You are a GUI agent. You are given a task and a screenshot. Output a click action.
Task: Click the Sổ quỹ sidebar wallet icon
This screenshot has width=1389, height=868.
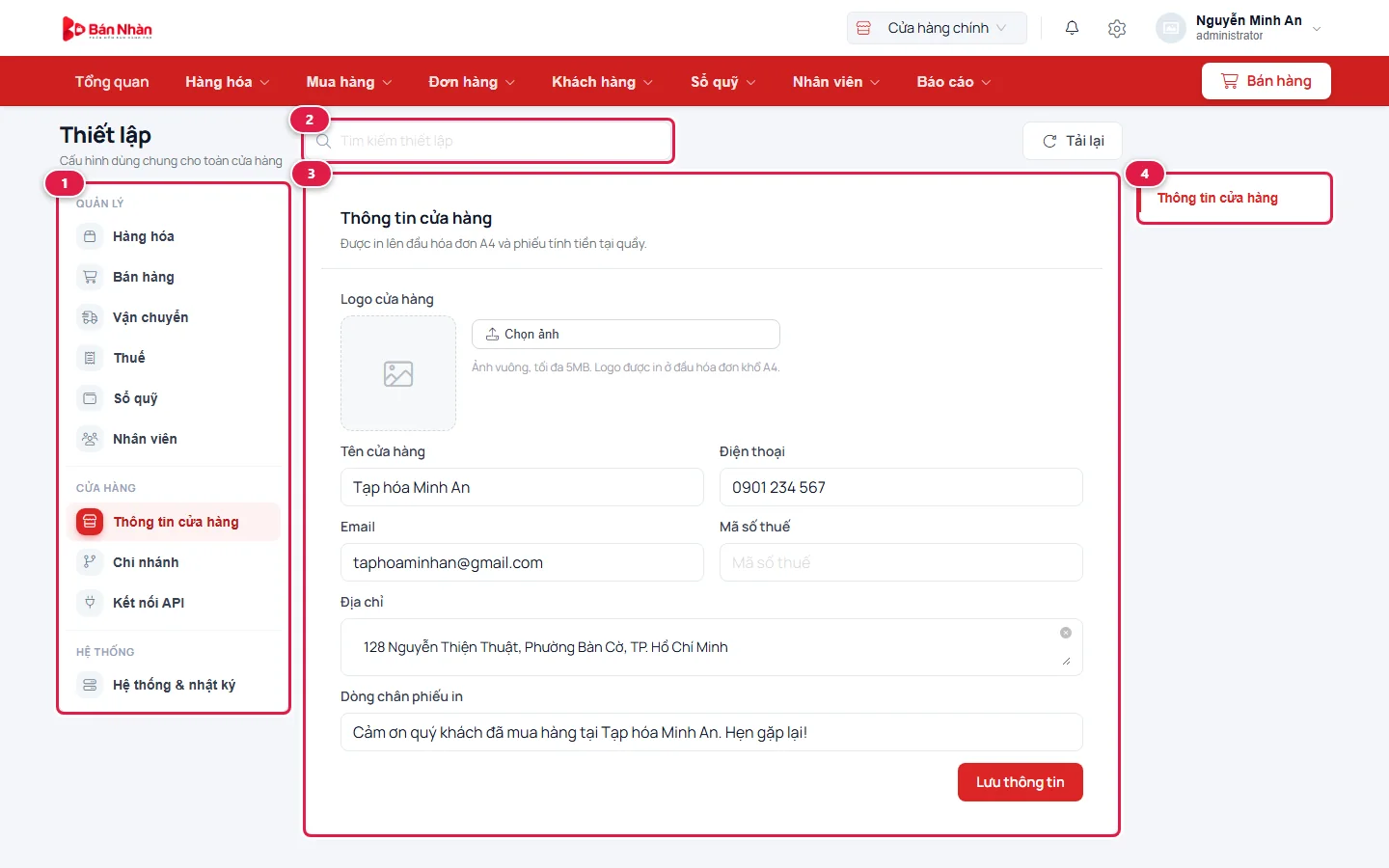[90, 398]
